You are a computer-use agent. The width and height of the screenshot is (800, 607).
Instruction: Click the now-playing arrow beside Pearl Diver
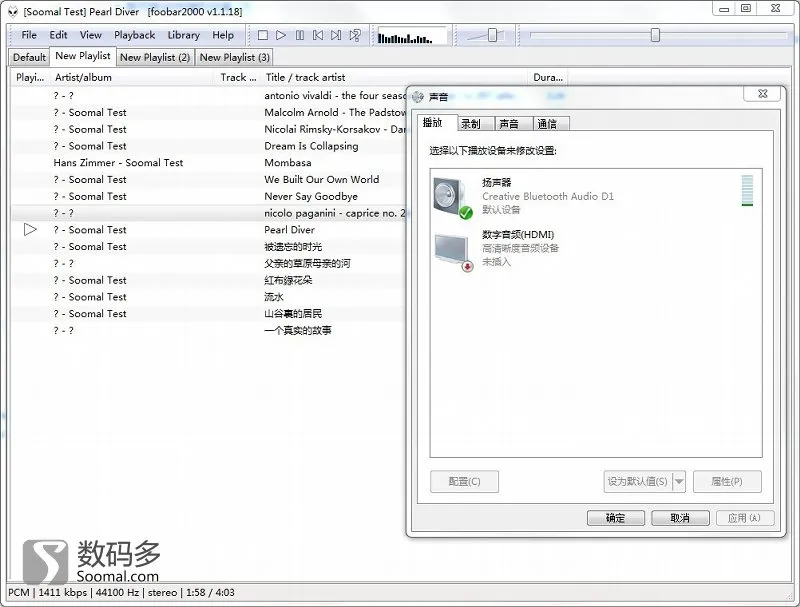(x=30, y=230)
